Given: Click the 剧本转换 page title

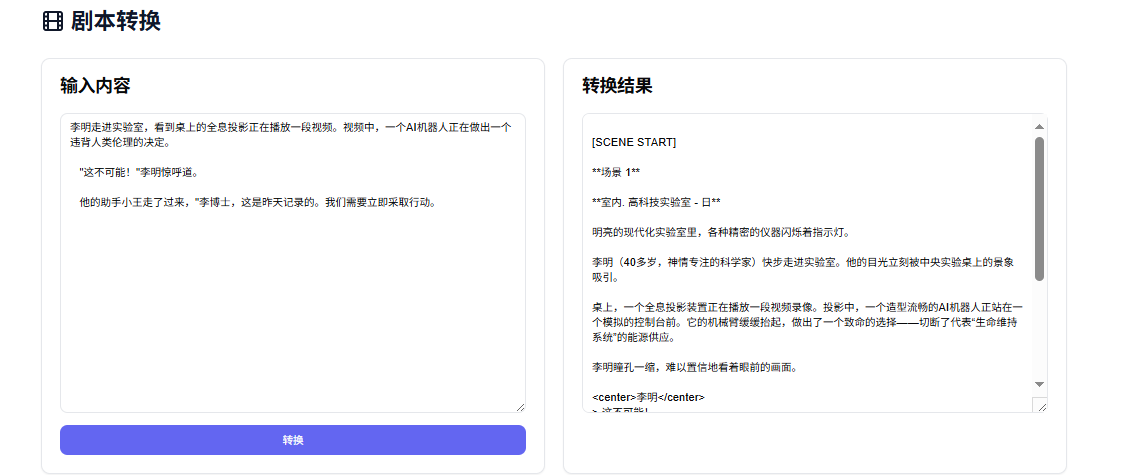Looking at the screenshot, I should (x=116, y=21).
